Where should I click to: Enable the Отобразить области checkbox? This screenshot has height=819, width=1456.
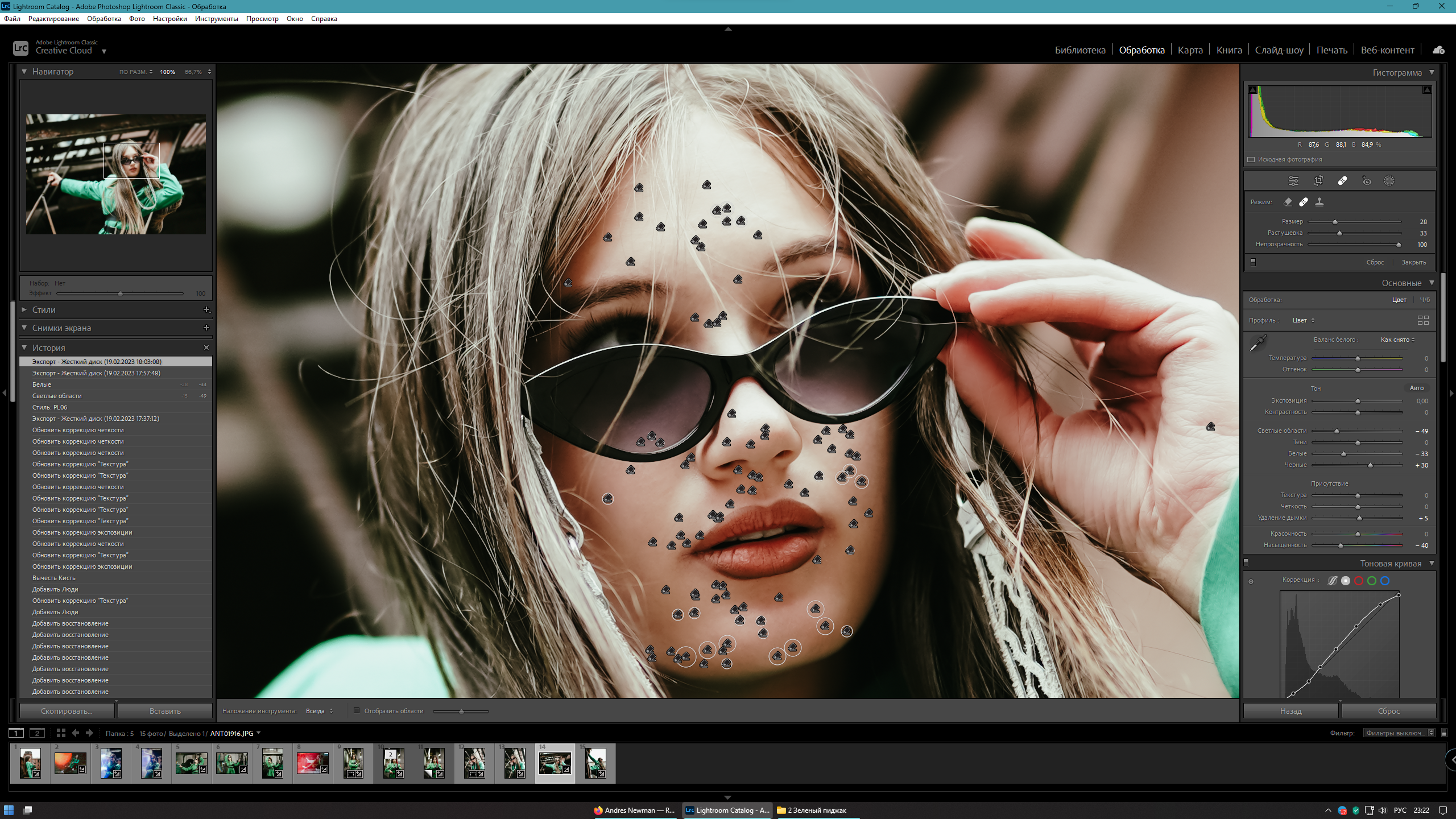[357, 710]
